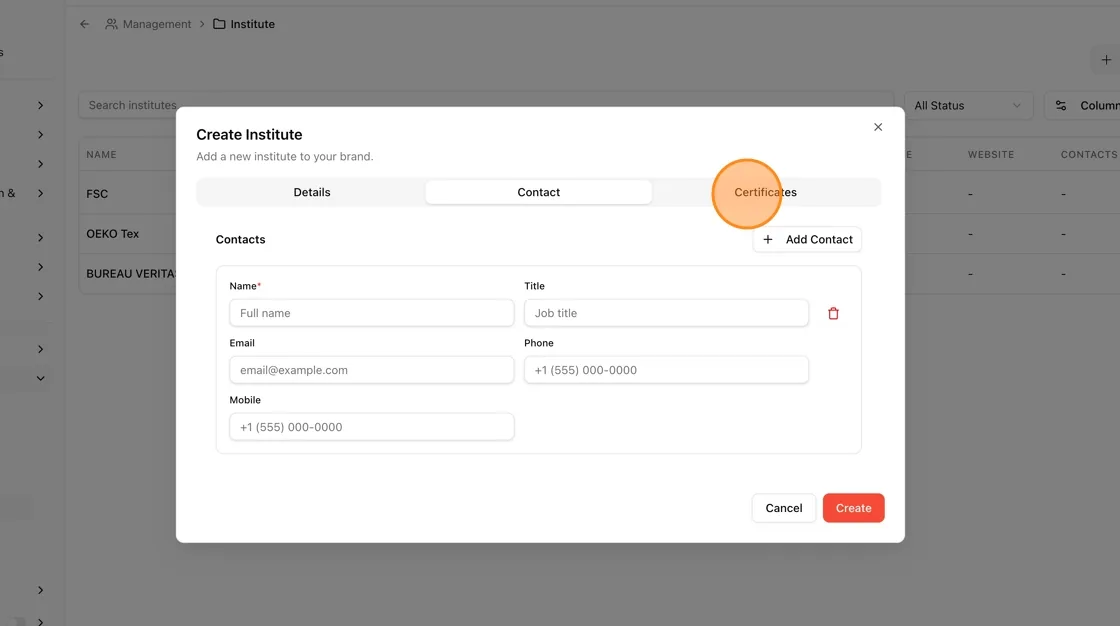Click the Email input field
This screenshot has width=1120, height=626.
click(371, 370)
